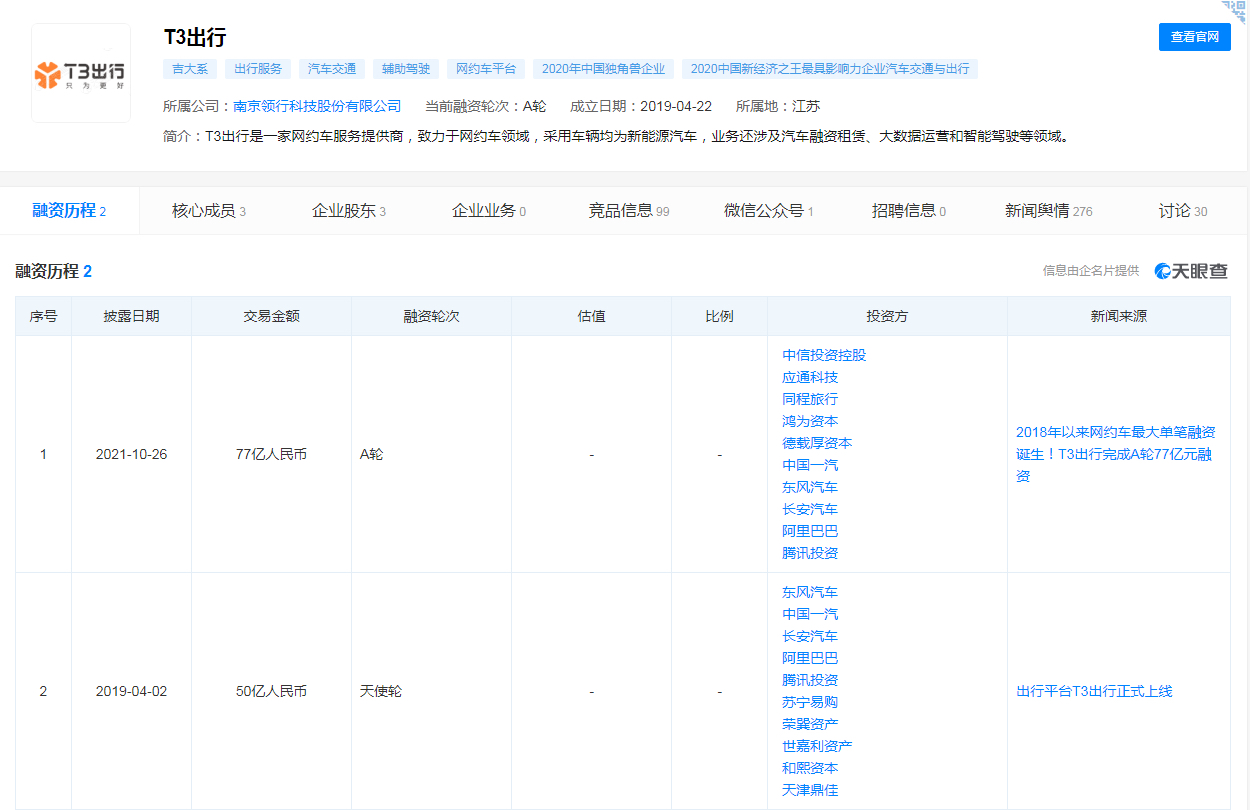Open investor 同程旅行 link
Screen dimensions: 1250x810
pyautogui.click(x=810, y=399)
